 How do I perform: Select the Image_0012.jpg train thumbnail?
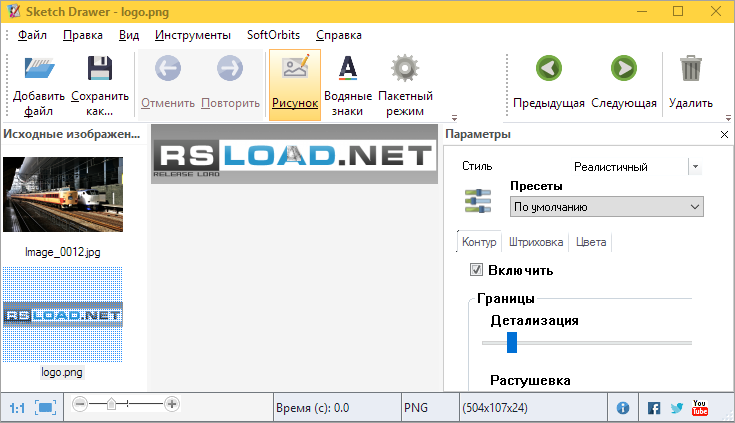[63, 194]
